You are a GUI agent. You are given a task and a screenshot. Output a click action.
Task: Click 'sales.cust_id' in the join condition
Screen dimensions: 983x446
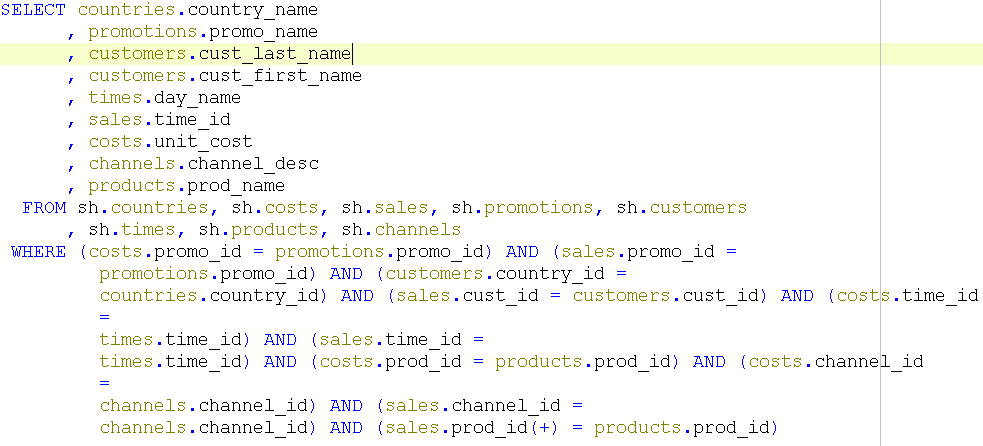pyautogui.click(x=466, y=296)
